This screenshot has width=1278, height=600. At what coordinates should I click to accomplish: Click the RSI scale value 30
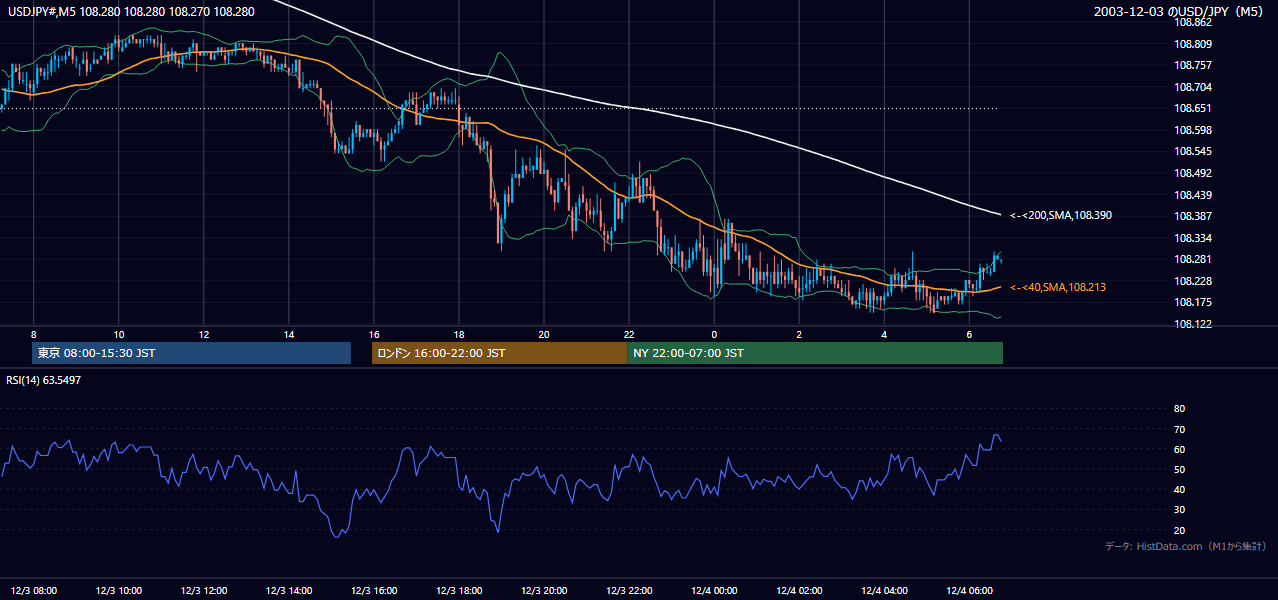1179,510
